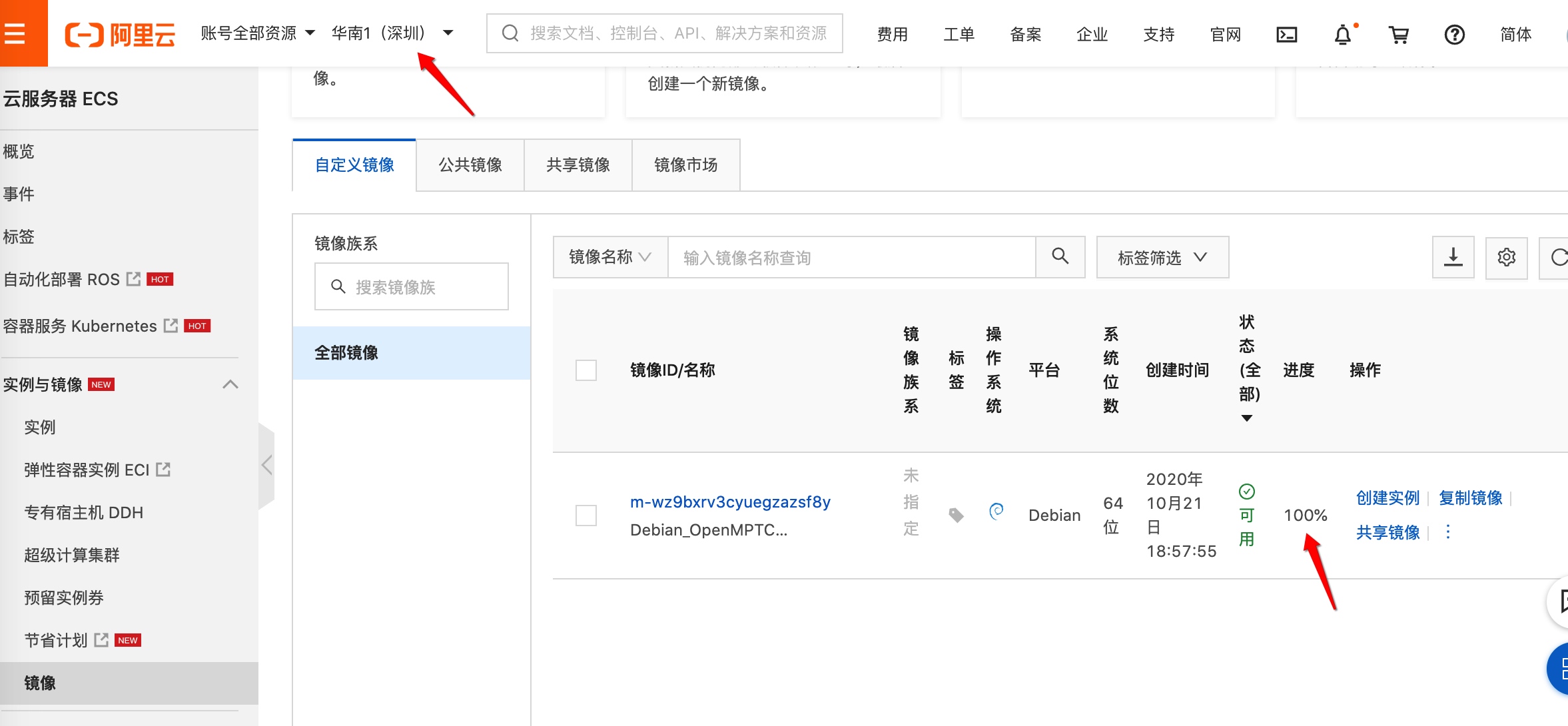Open image m-wz9bxrv3cyuegzazsf8y details link
The width and height of the screenshot is (1568, 726).
click(x=730, y=502)
